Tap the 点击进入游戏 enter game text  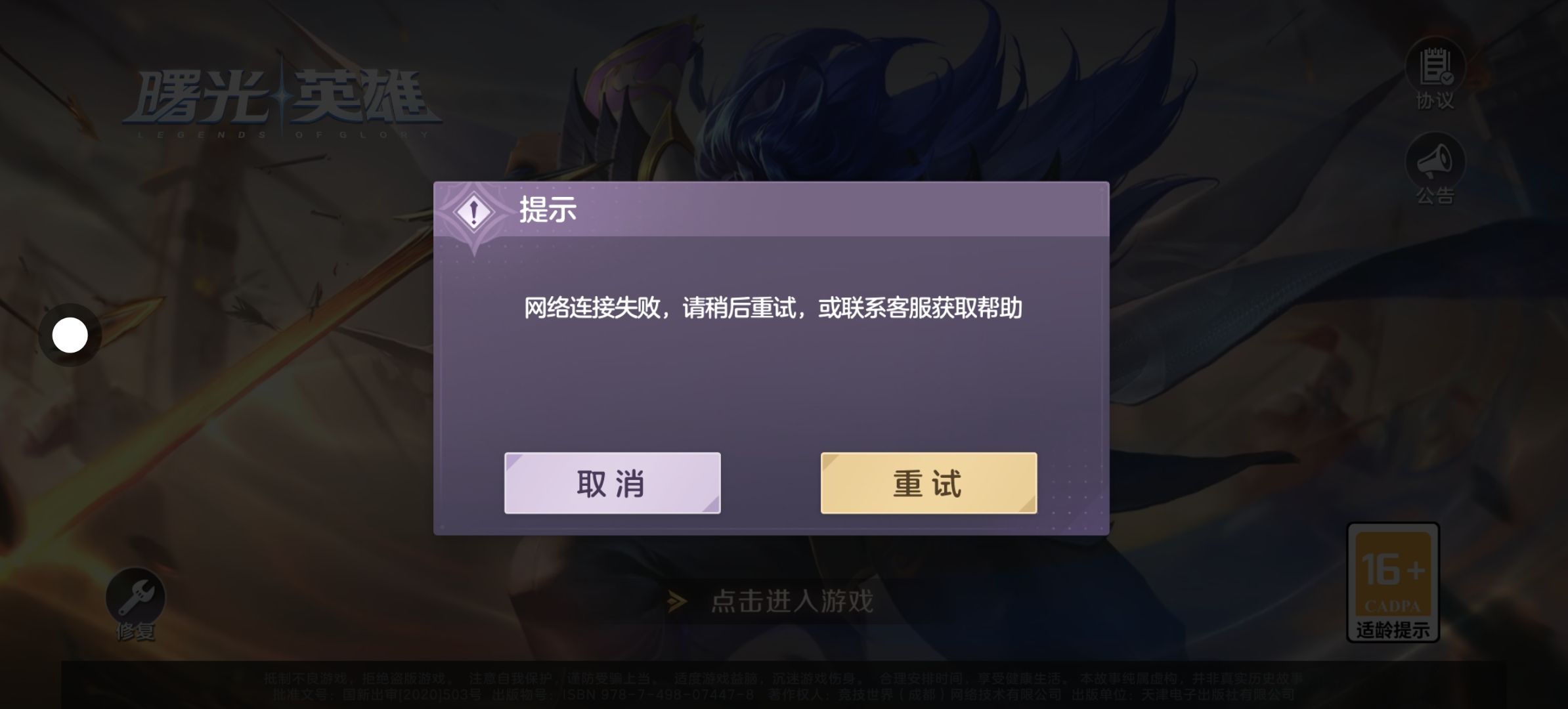793,601
